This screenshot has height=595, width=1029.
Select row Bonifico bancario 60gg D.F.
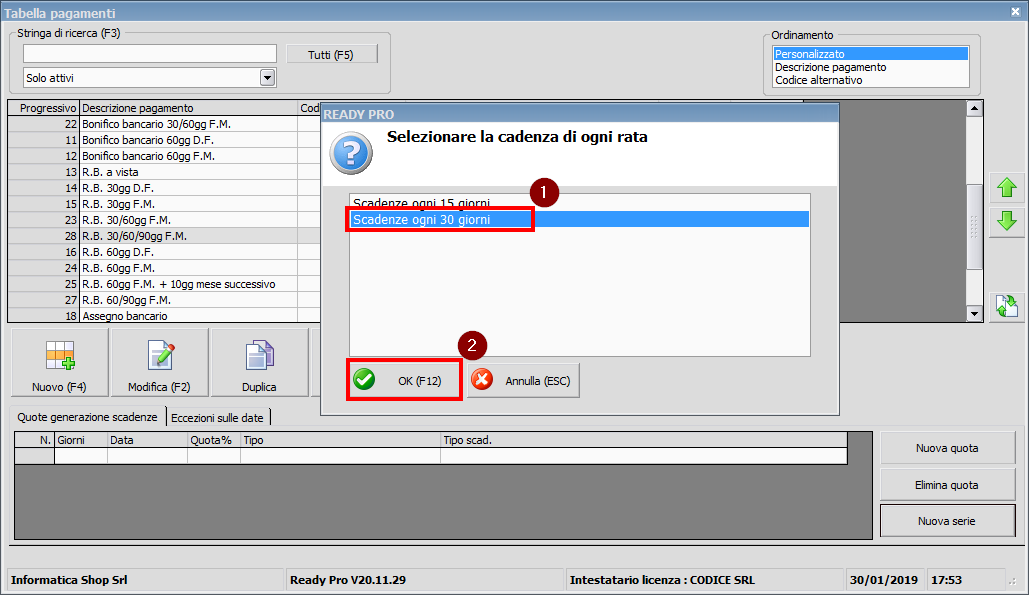tap(164, 140)
